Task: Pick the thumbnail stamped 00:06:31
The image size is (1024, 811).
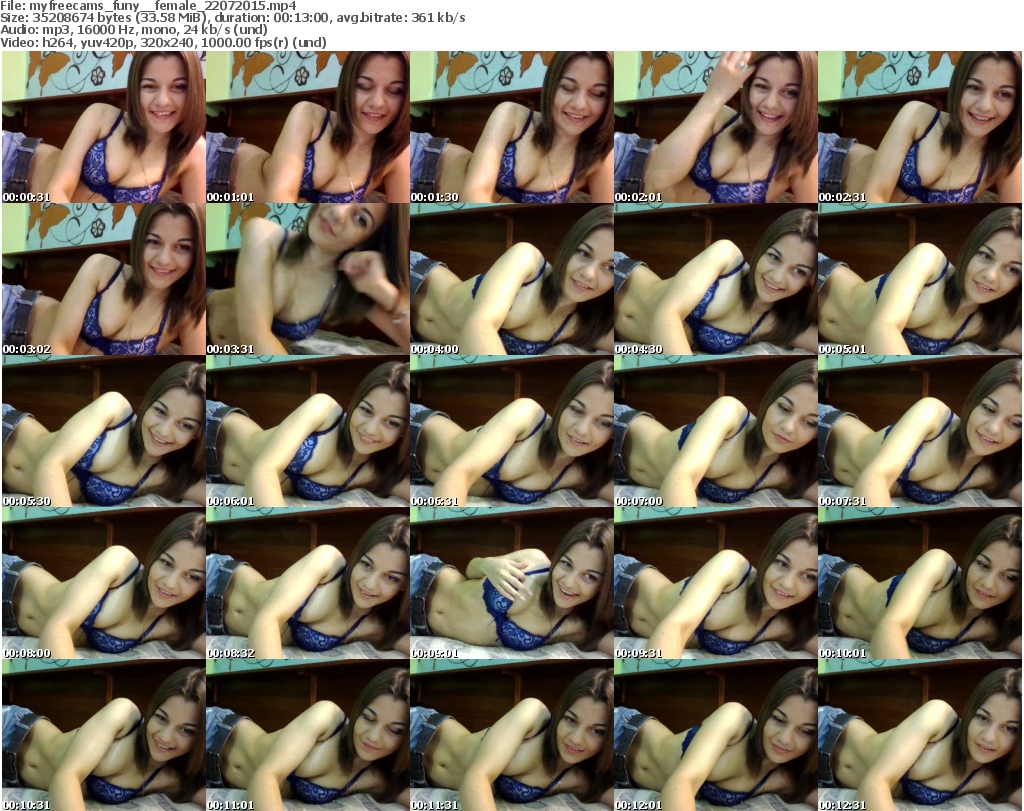Action: coord(512,431)
